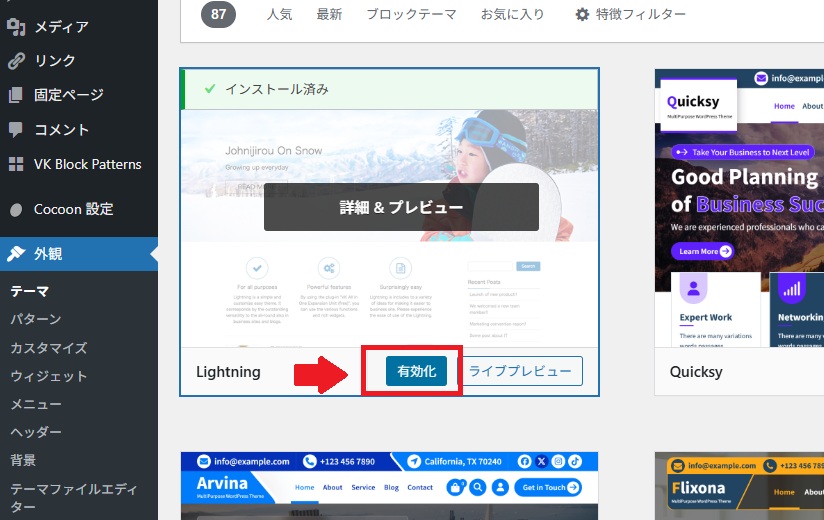Click the Comments speech bubble icon

pyautogui.click(x=16, y=129)
